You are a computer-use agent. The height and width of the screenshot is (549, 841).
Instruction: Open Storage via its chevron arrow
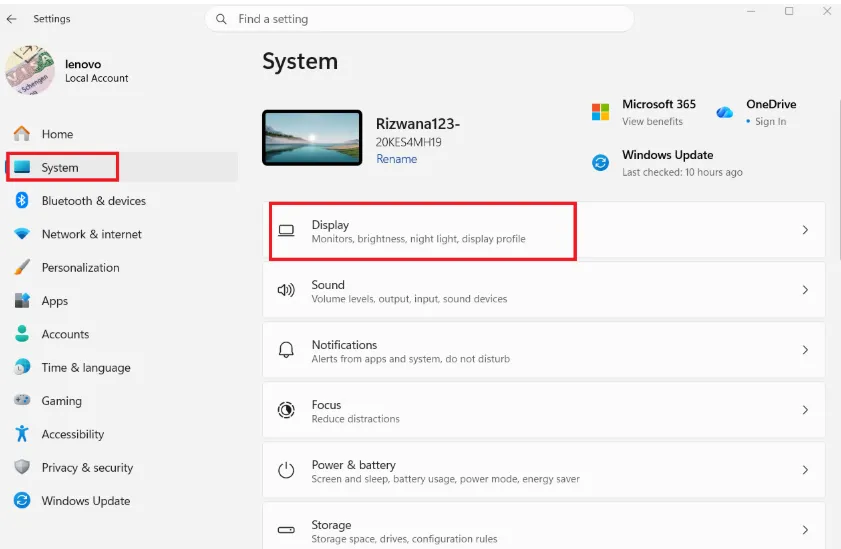[805, 530]
